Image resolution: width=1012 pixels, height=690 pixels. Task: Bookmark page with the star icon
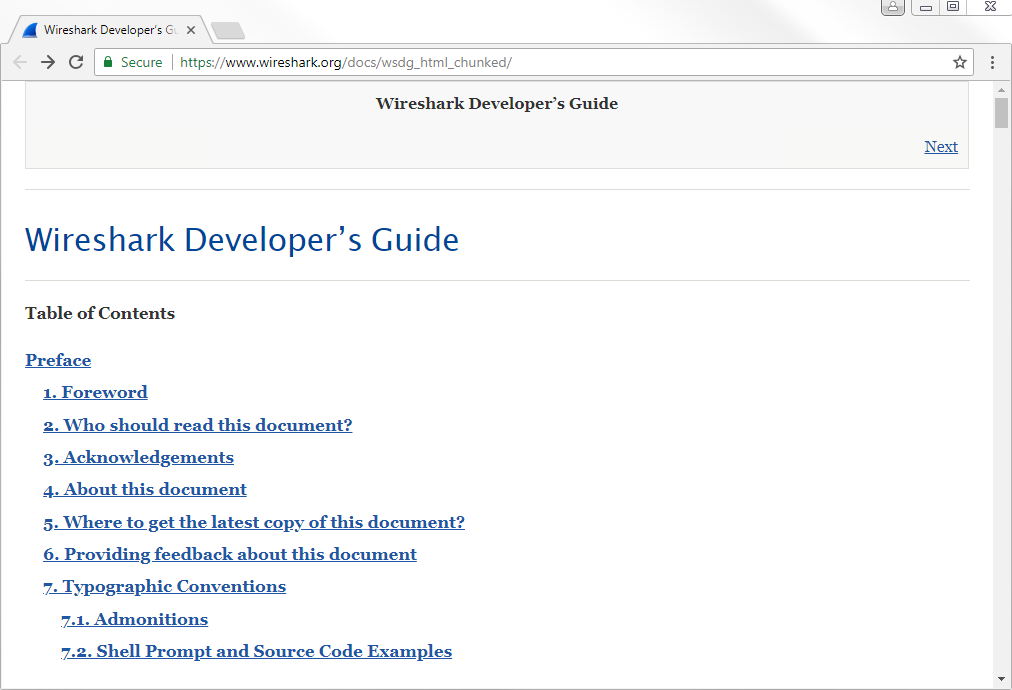point(960,62)
